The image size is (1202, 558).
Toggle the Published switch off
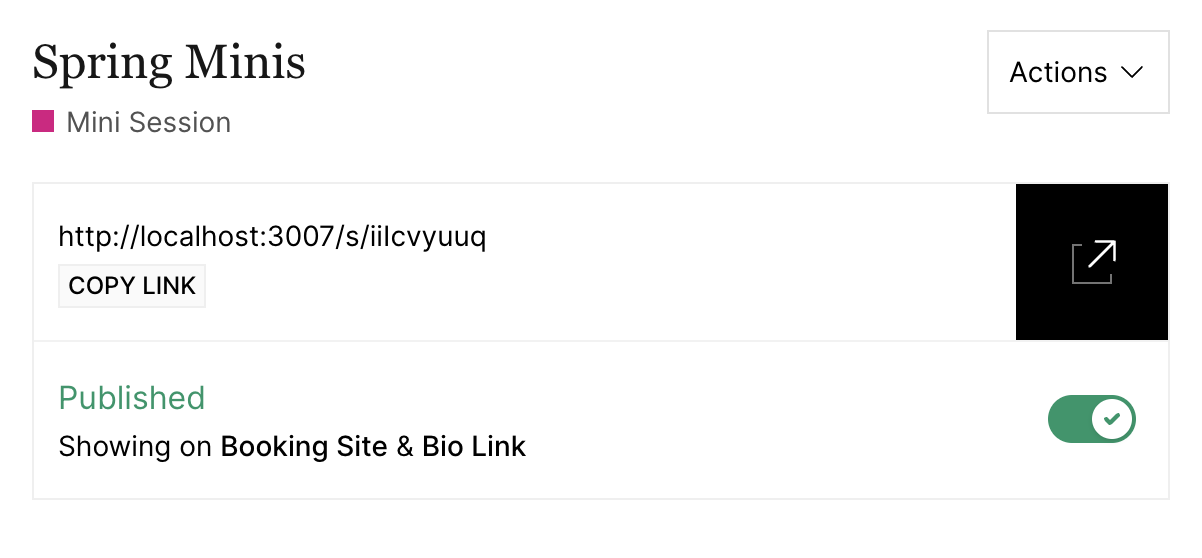coord(1092,418)
